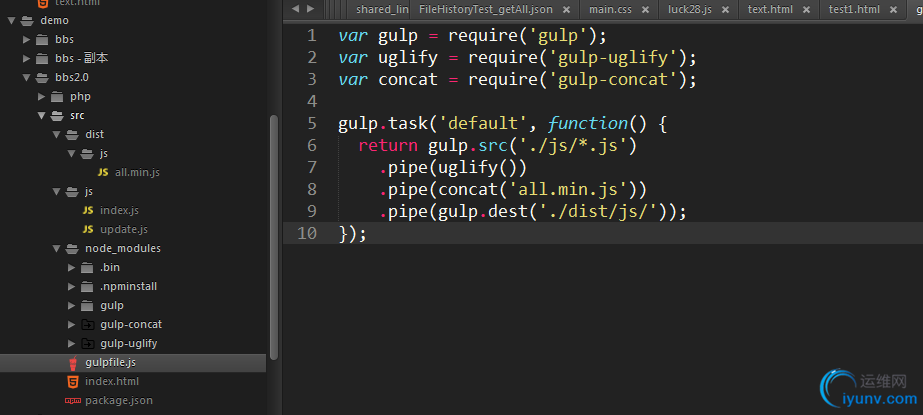The image size is (923, 415).
Task: Click the next tab right arrow
Action: pos(310,9)
